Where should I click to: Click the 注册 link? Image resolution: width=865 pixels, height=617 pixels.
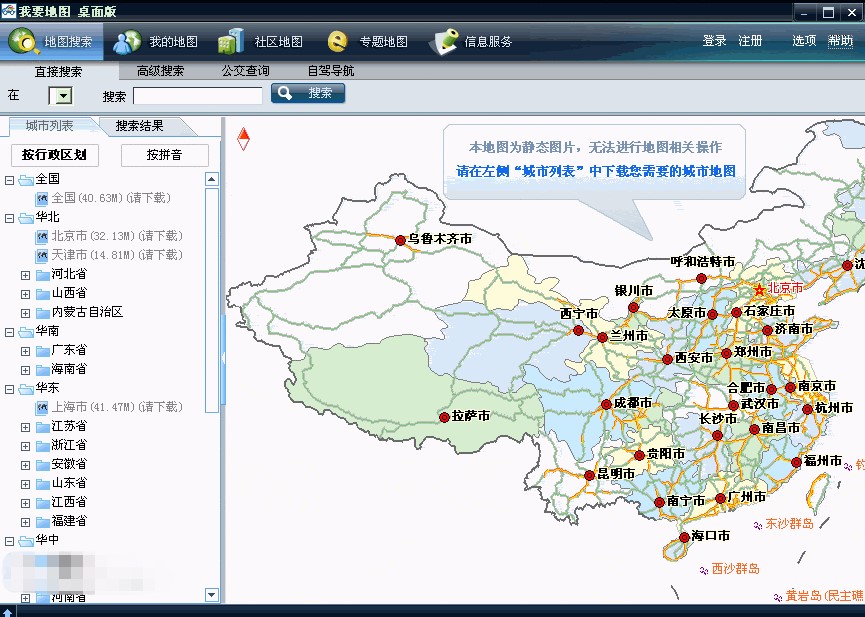(x=750, y=41)
